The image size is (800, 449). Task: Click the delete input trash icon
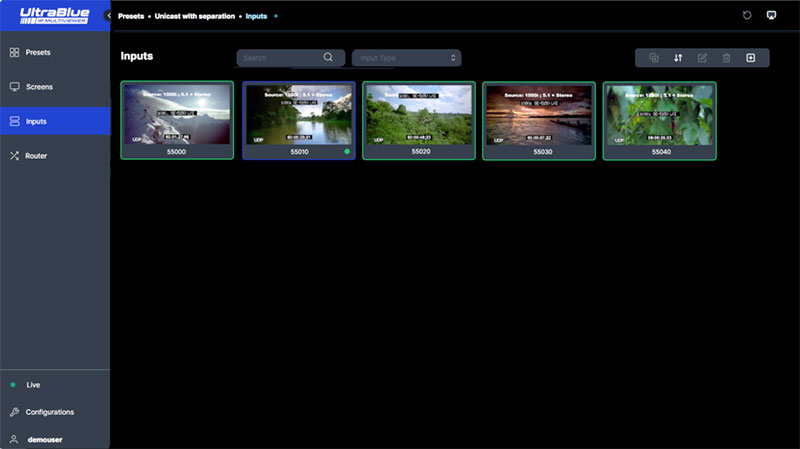click(x=727, y=58)
